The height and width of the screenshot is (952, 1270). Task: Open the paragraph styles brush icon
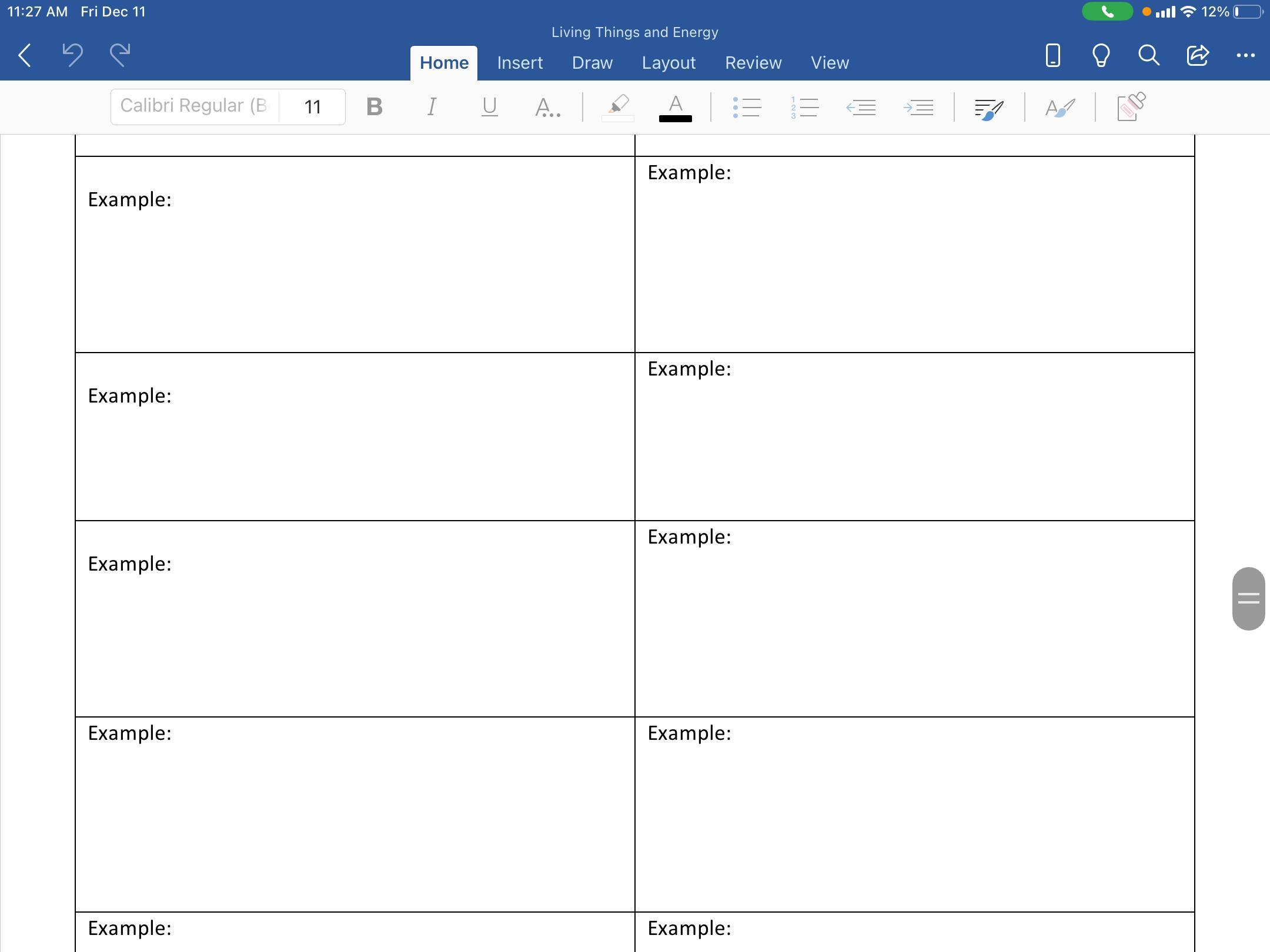(989, 108)
